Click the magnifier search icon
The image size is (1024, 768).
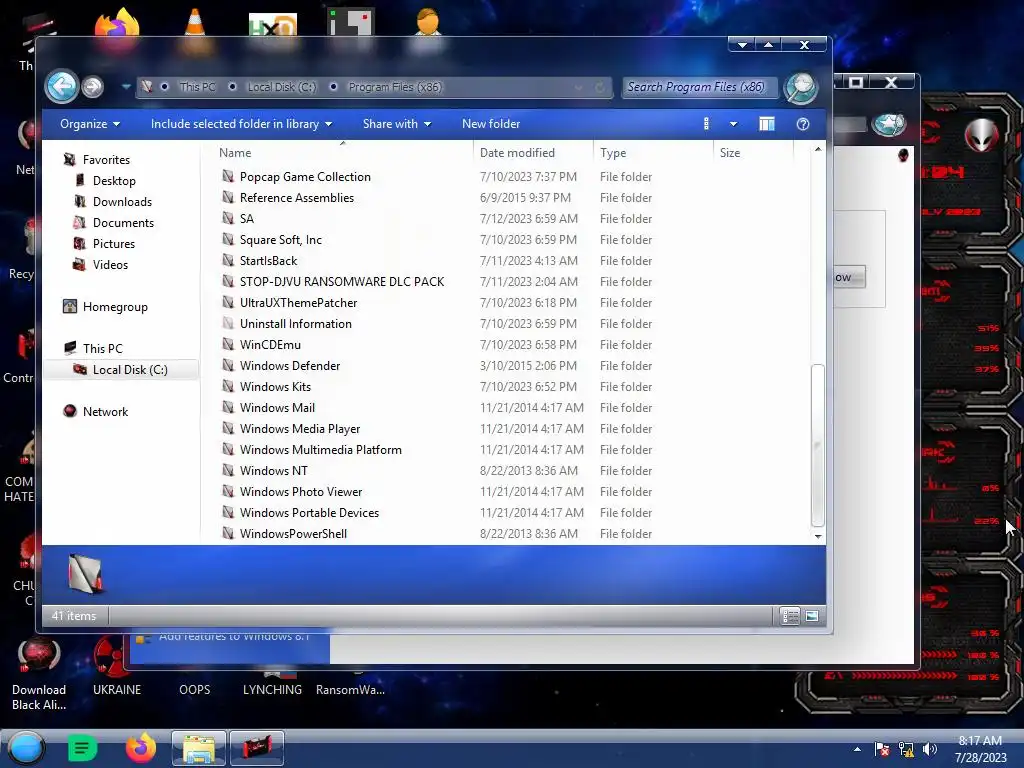[801, 88]
